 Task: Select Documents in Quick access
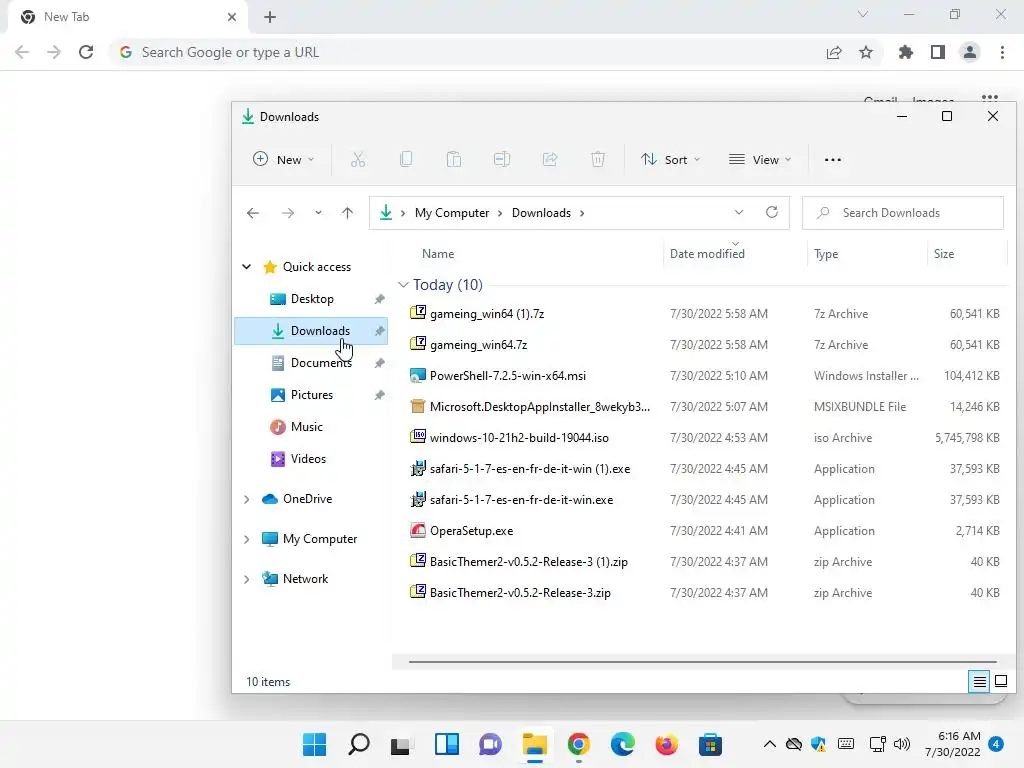pyautogui.click(x=312, y=363)
